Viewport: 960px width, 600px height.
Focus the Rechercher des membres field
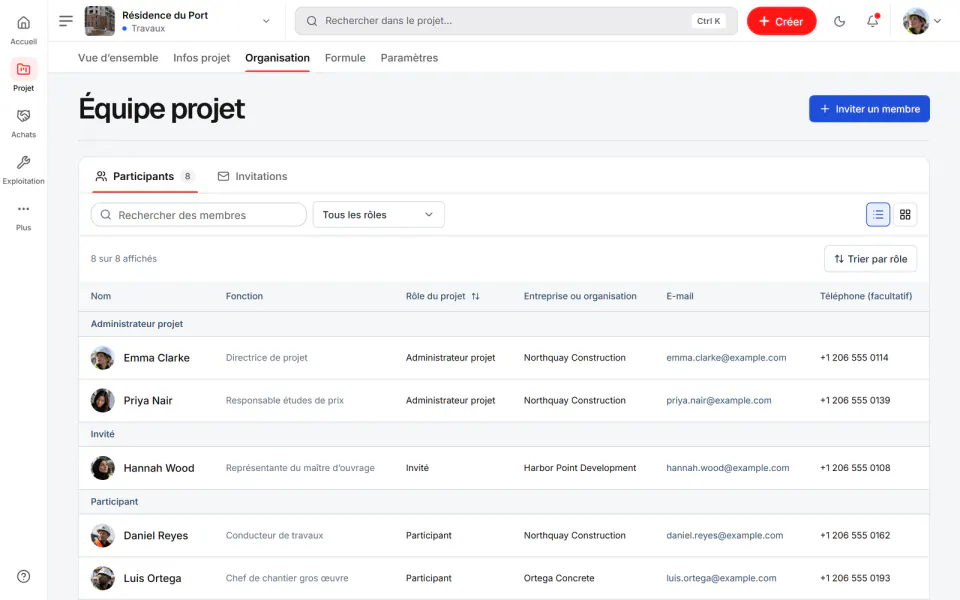198,215
